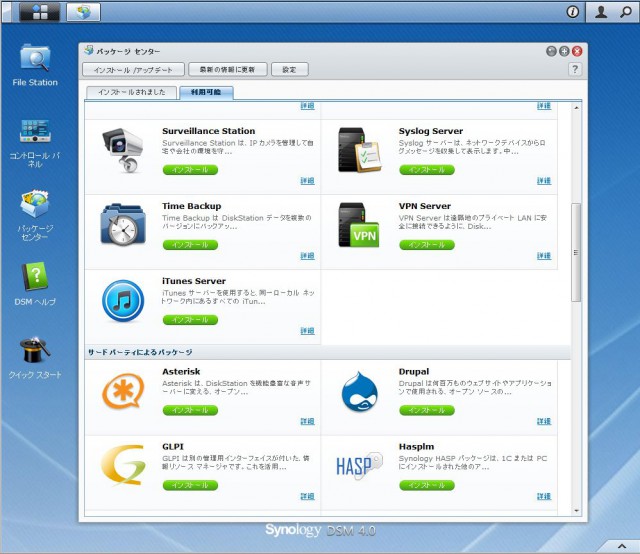The width and height of the screenshot is (640, 554).
Task: Open details link for Asterisk
Action: click(x=307, y=421)
